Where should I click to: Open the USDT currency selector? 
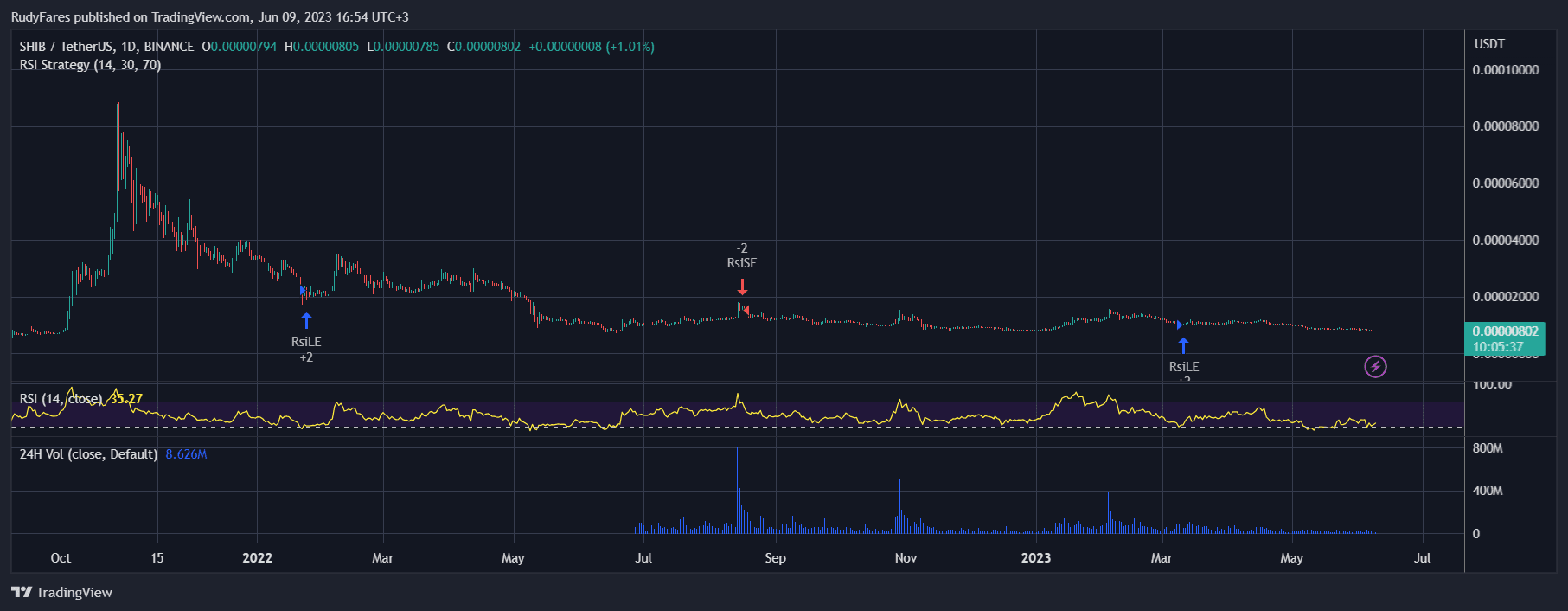[1489, 44]
